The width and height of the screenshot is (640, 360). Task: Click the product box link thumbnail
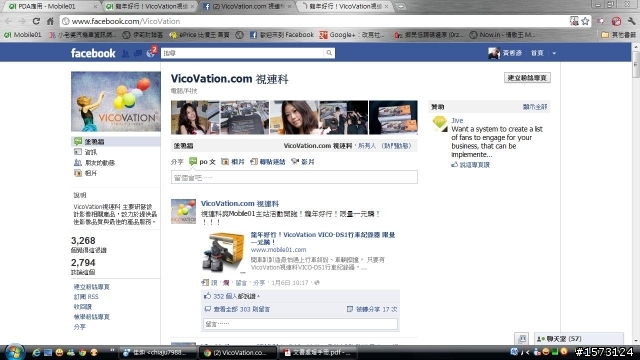point(224,253)
